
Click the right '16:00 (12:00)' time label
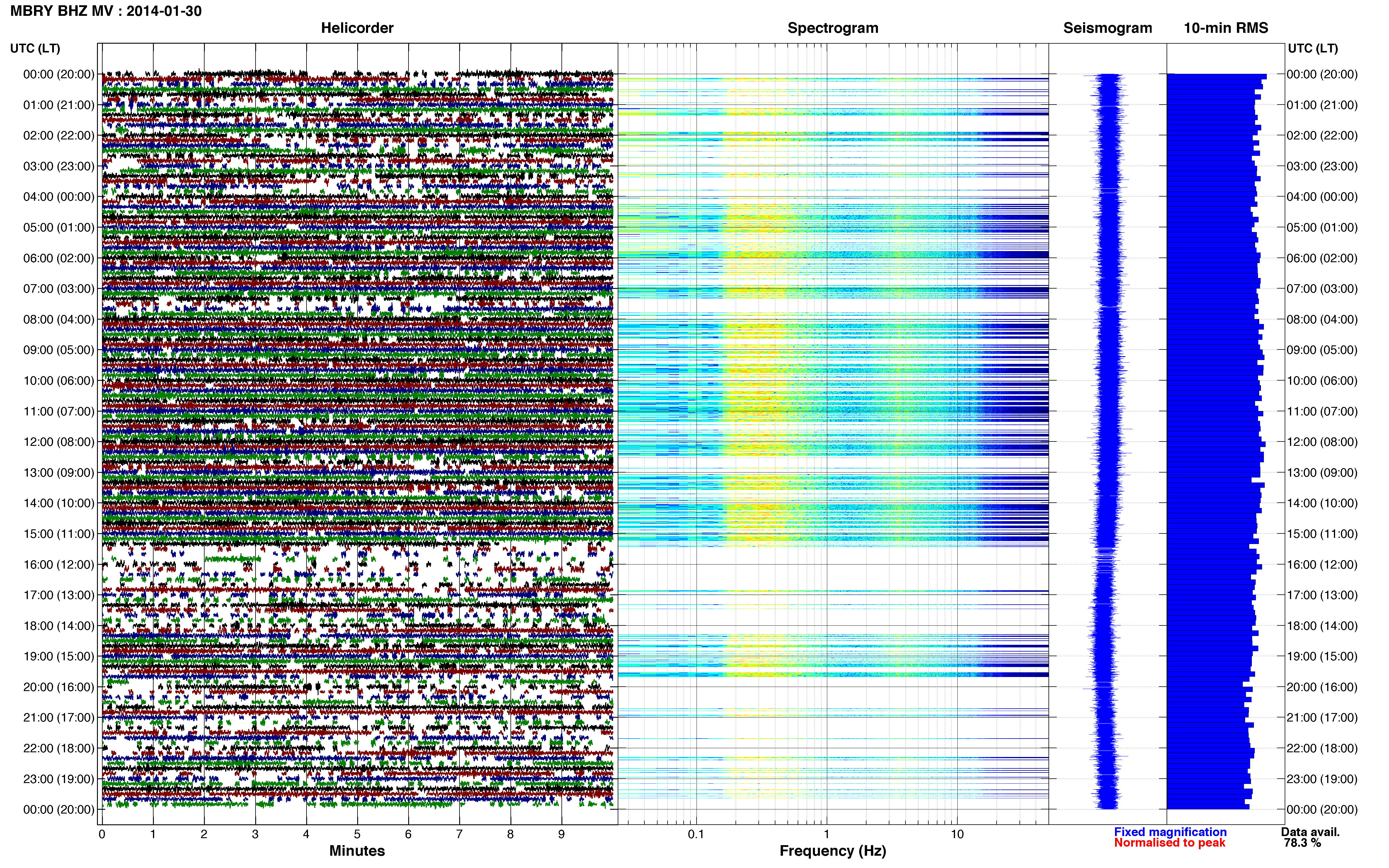point(1322,564)
